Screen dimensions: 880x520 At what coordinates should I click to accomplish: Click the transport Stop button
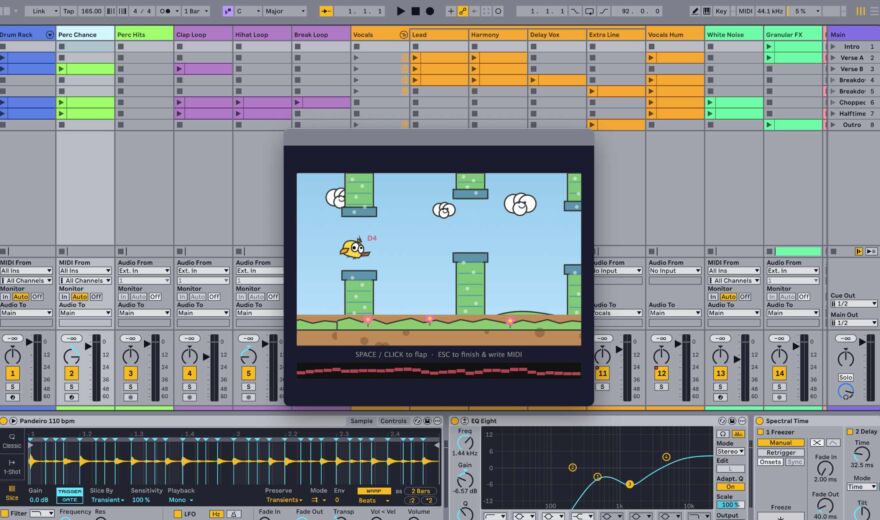click(415, 11)
